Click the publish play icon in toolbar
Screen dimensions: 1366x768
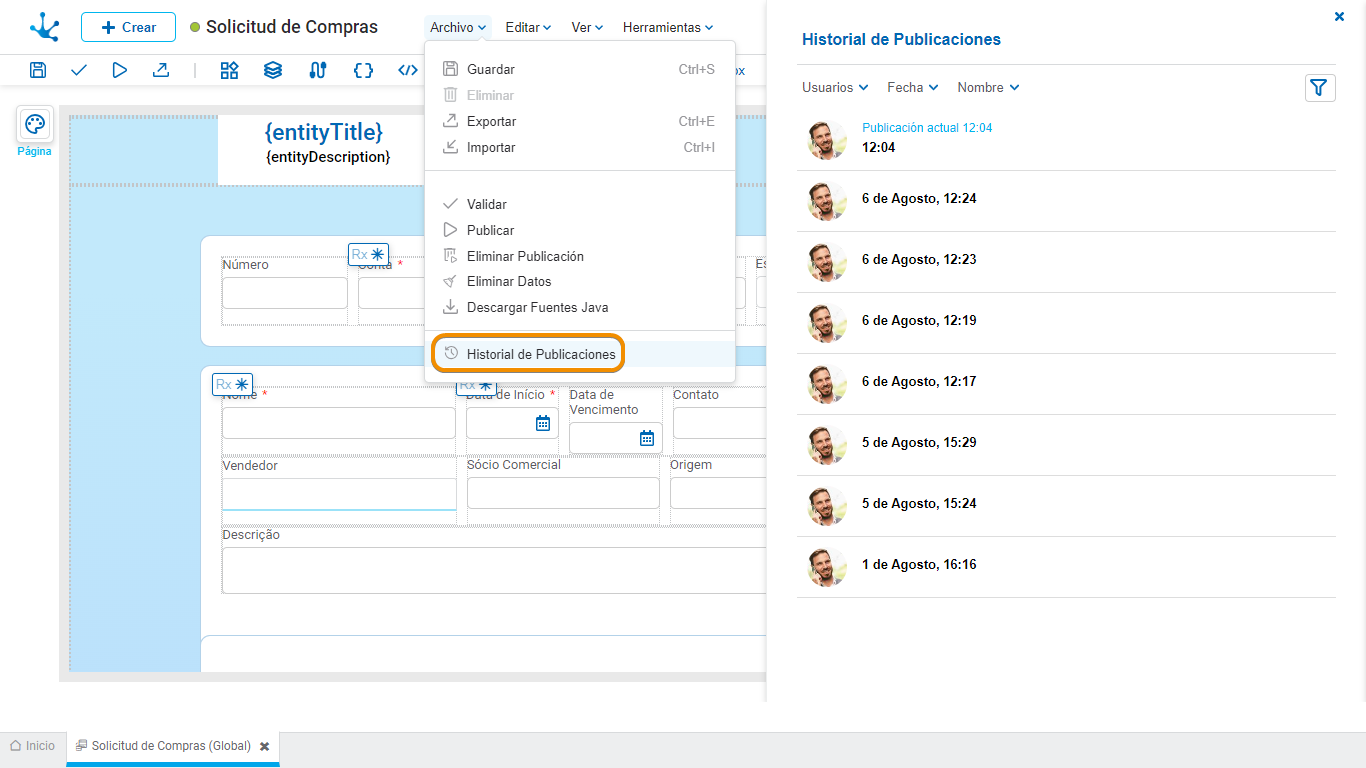(120, 70)
